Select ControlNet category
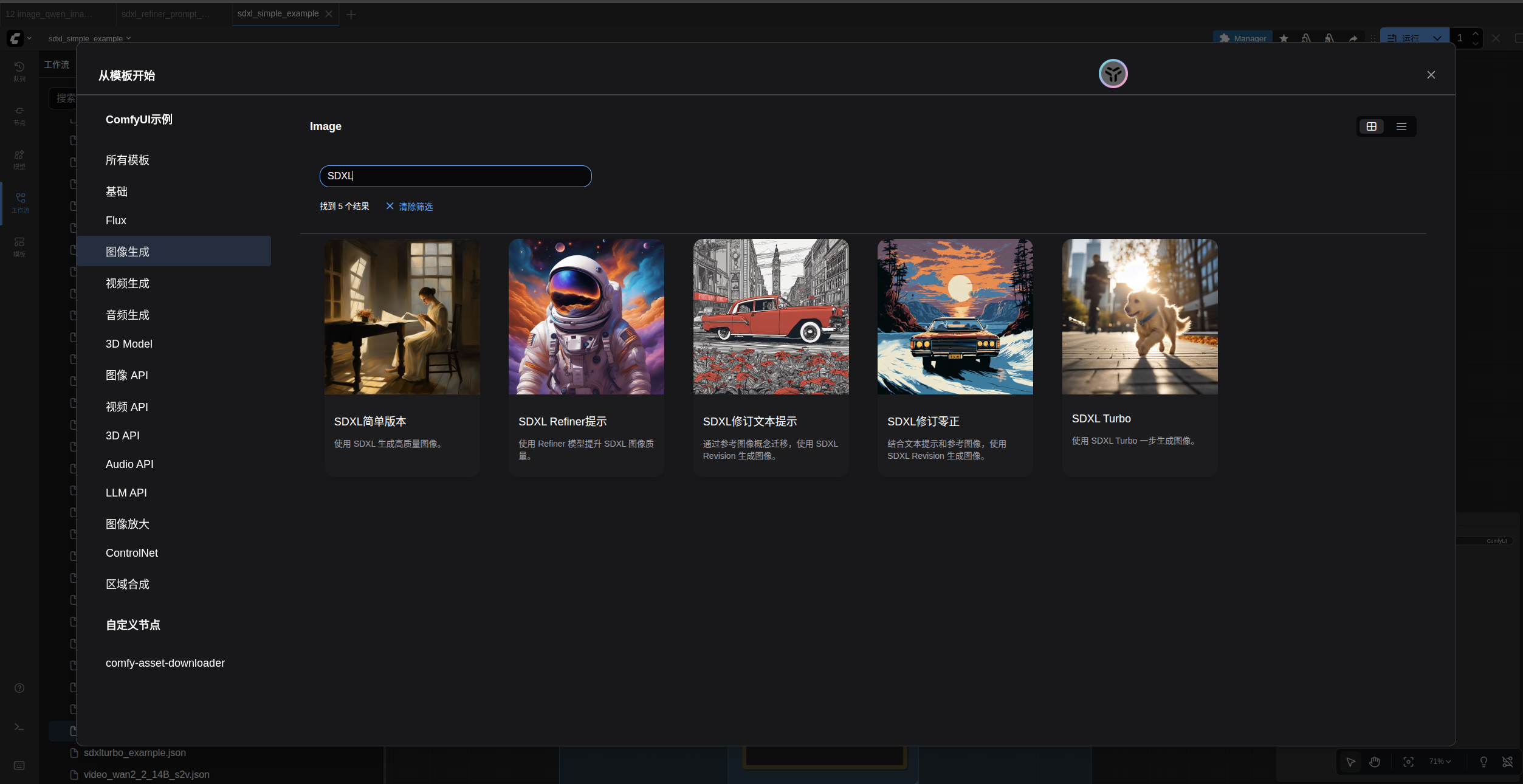 click(174, 553)
